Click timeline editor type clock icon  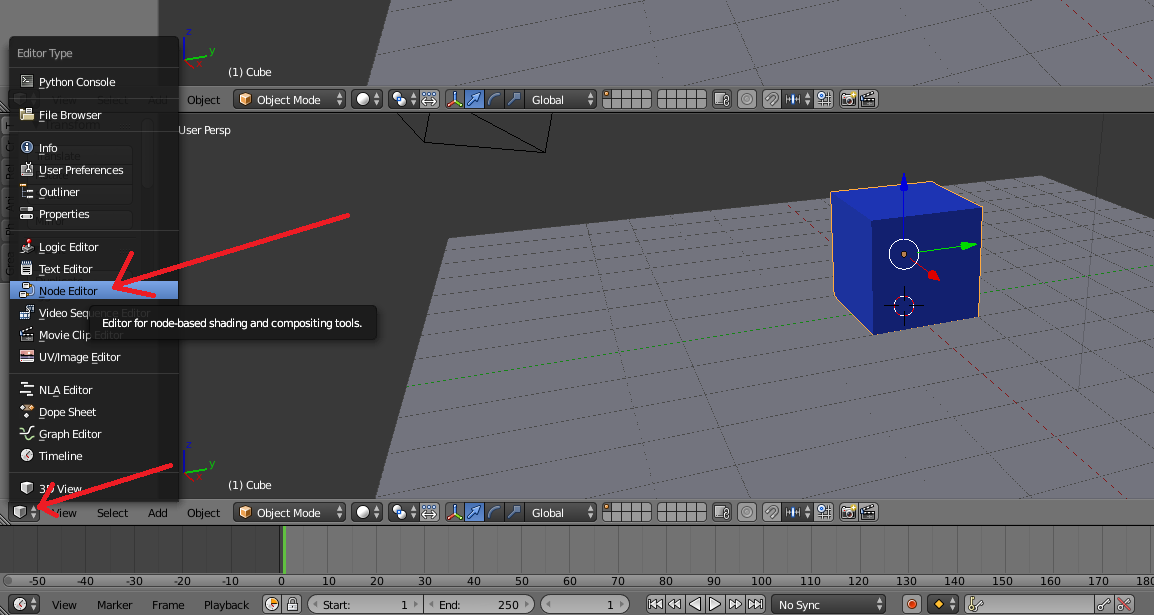(25, 604)
